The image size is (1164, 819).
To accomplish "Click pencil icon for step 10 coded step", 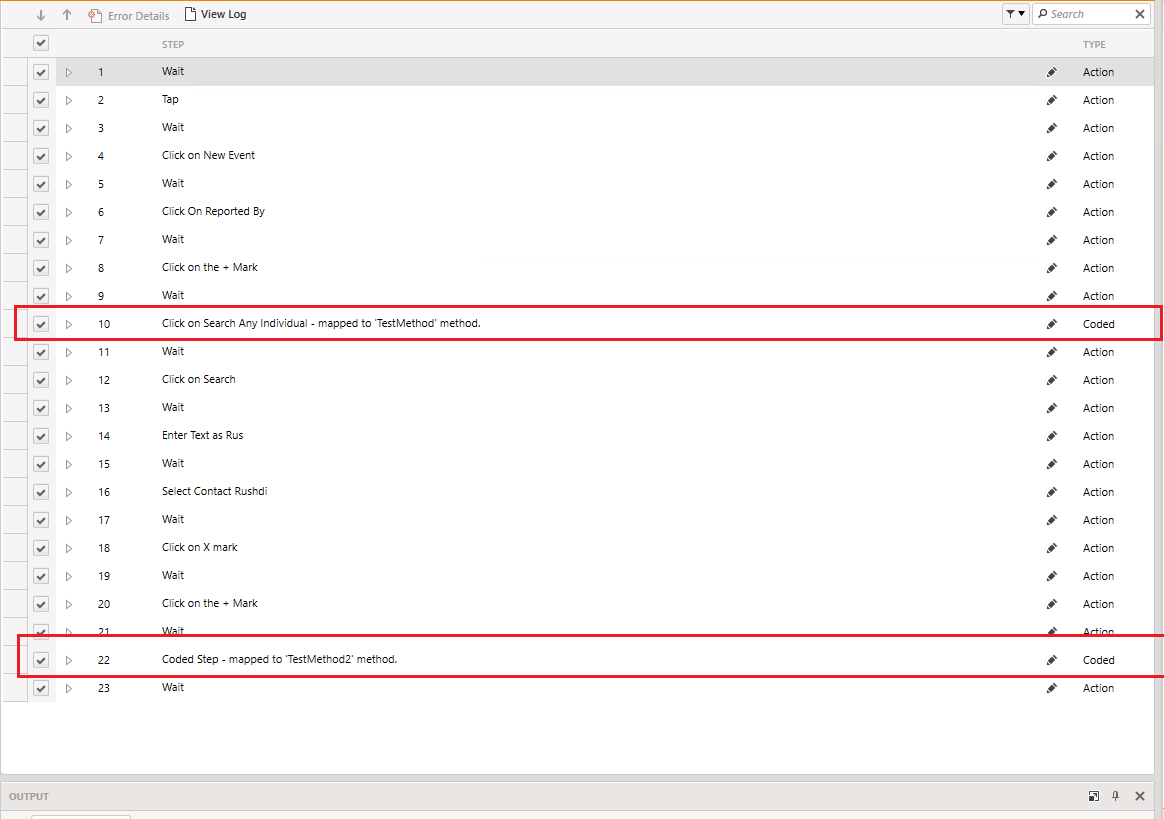I will pos(1051,324).
